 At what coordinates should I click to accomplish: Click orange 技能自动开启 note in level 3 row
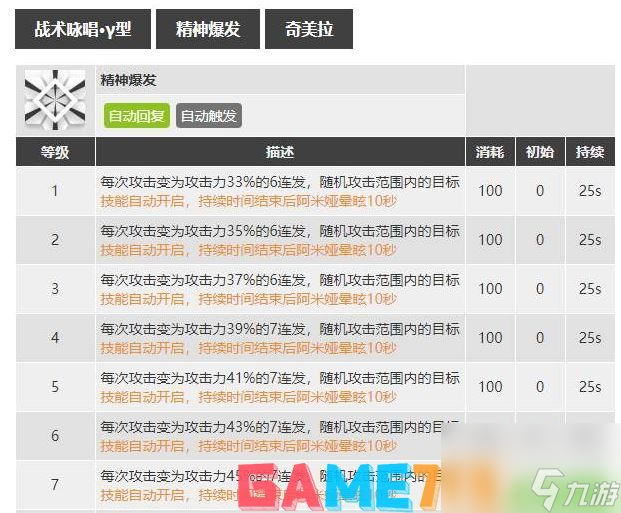248,299
